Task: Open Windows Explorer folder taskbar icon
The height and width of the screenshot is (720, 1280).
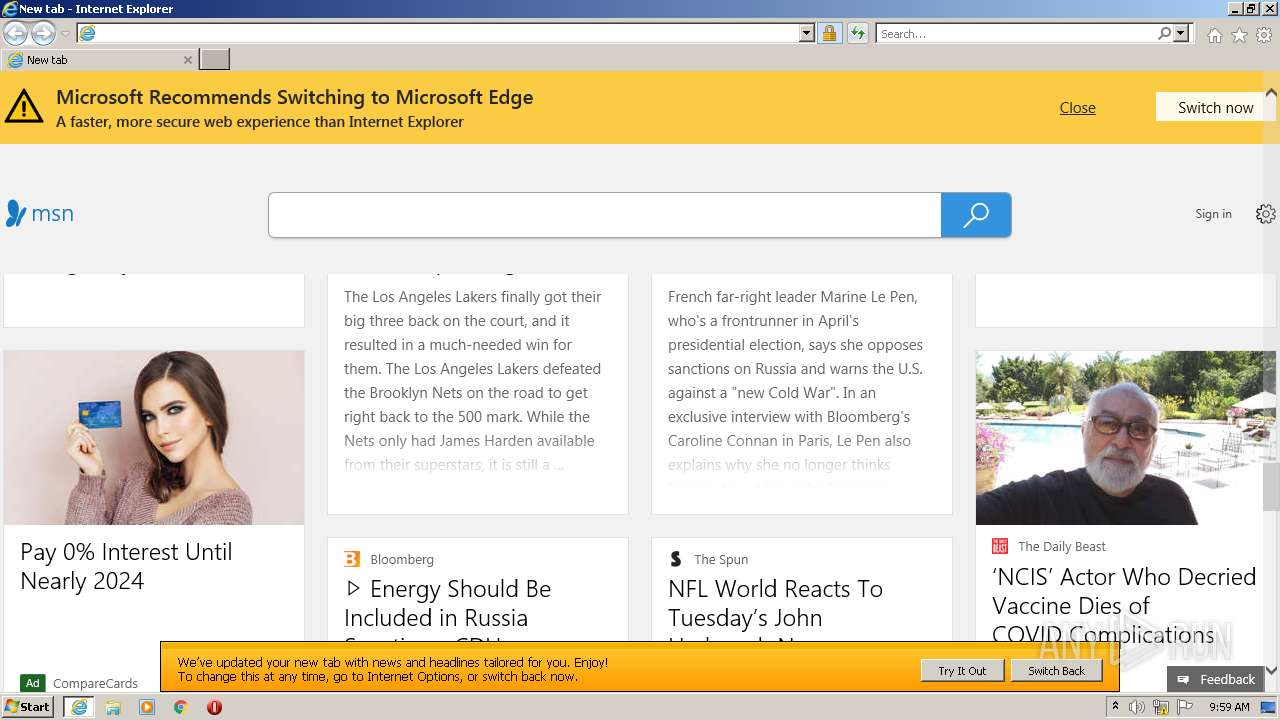Action: click(x=113, y=707)
